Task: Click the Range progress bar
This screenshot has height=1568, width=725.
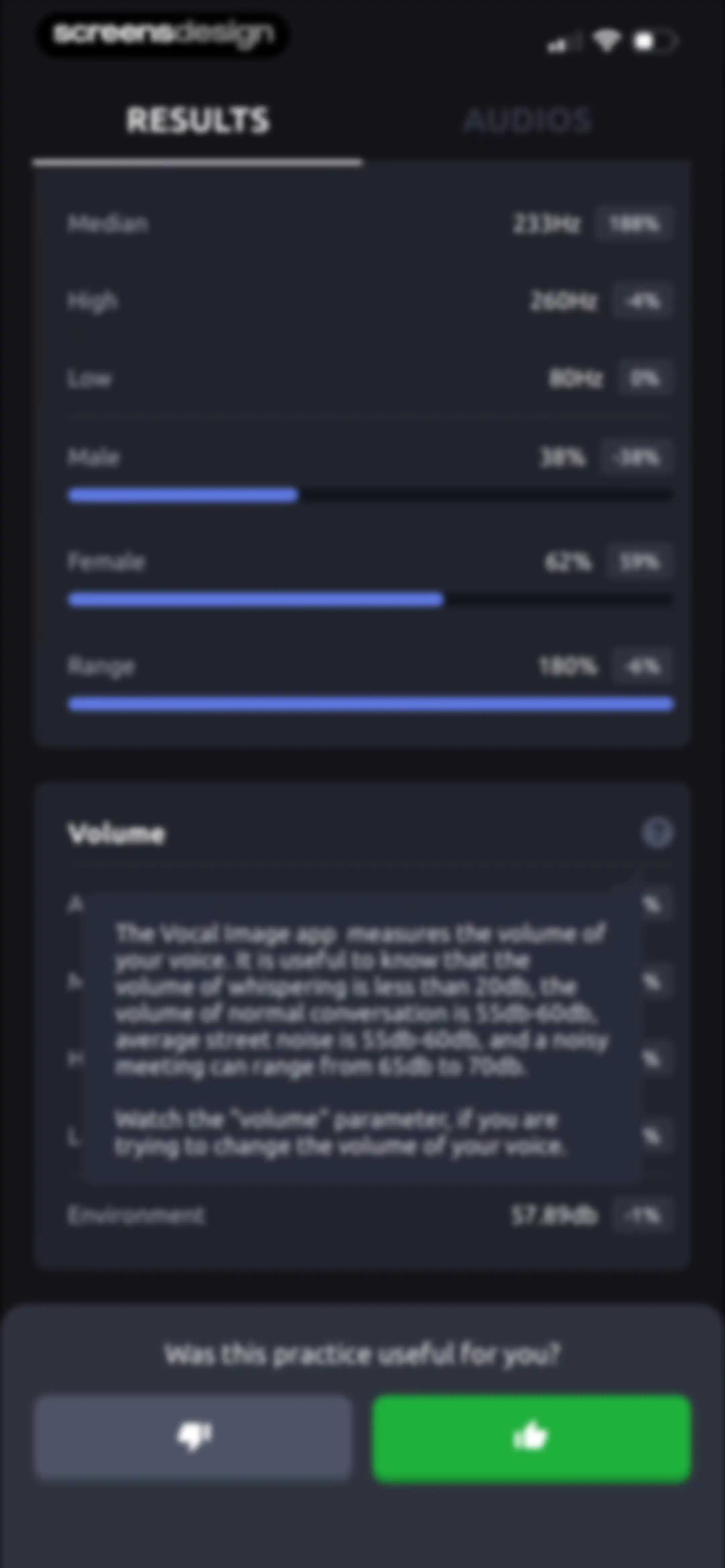Action: pyautogui.click(x=371, y=704)
